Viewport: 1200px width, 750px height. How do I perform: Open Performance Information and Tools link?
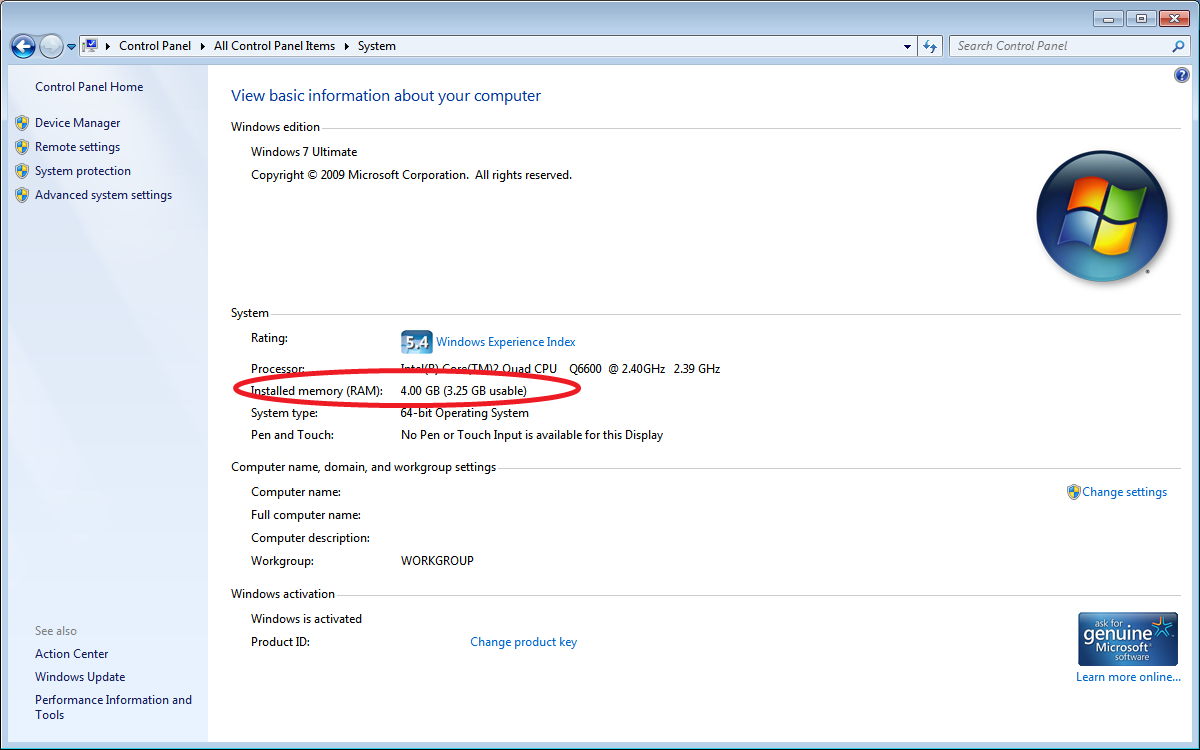(113, 707)
